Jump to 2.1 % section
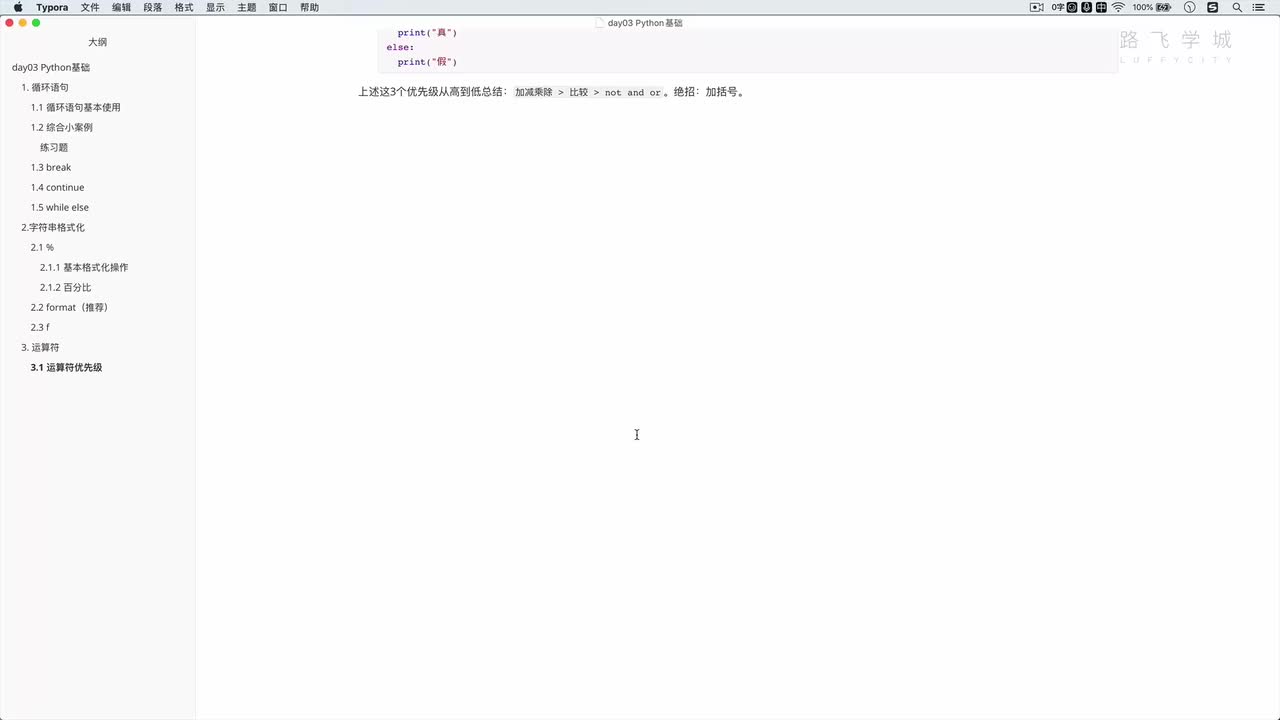 pyautogui.click(x=42, y=247)
